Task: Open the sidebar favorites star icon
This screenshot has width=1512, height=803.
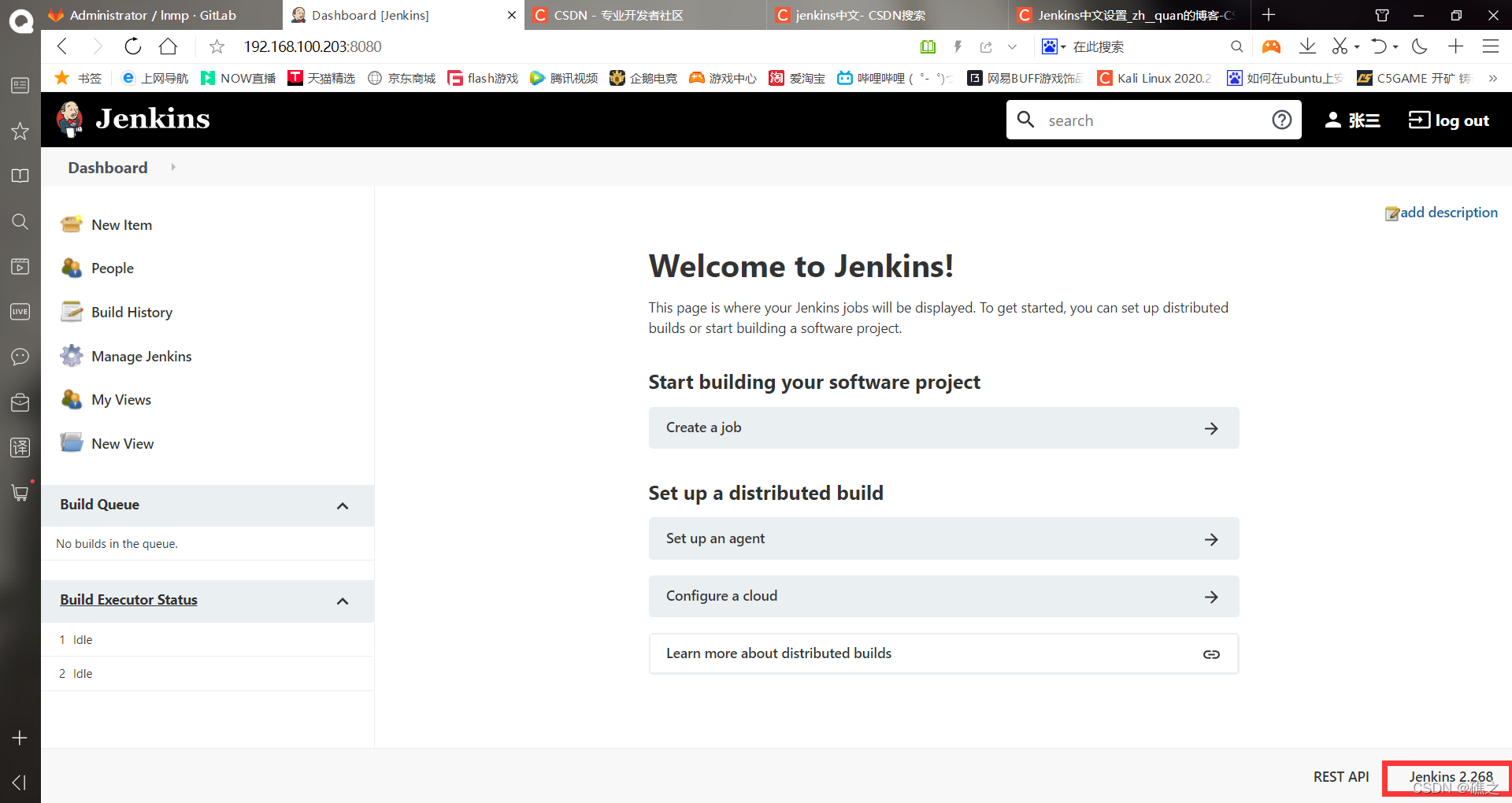Action: [20, 131]
